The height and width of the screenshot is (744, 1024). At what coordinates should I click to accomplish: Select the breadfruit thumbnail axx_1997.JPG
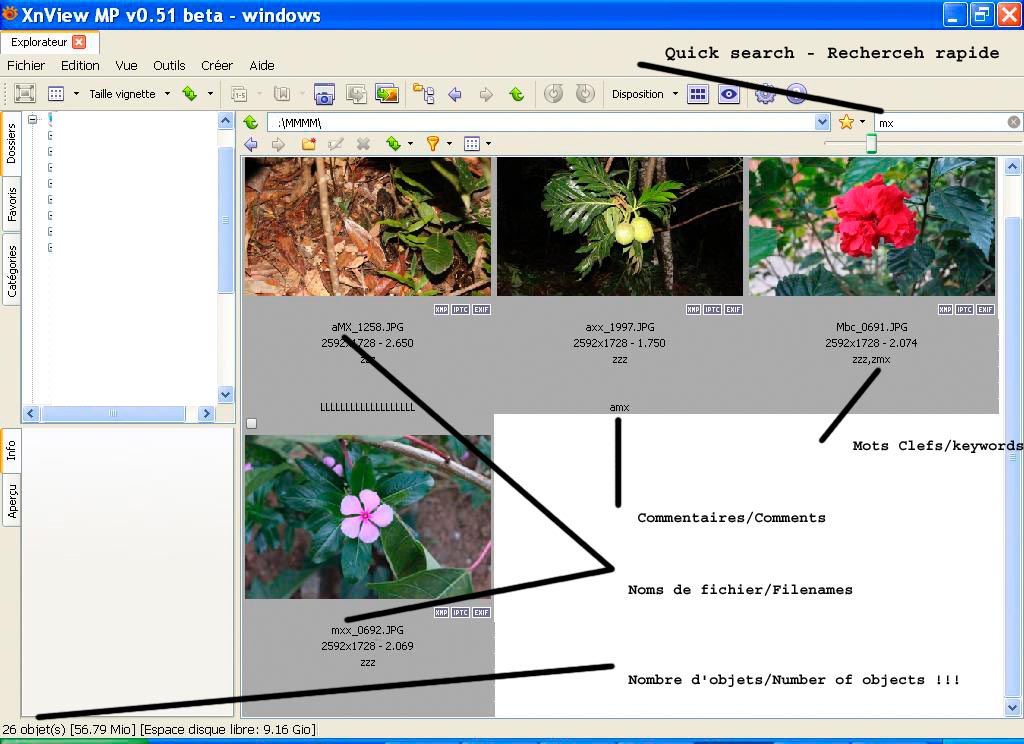(x=620, y=227)
